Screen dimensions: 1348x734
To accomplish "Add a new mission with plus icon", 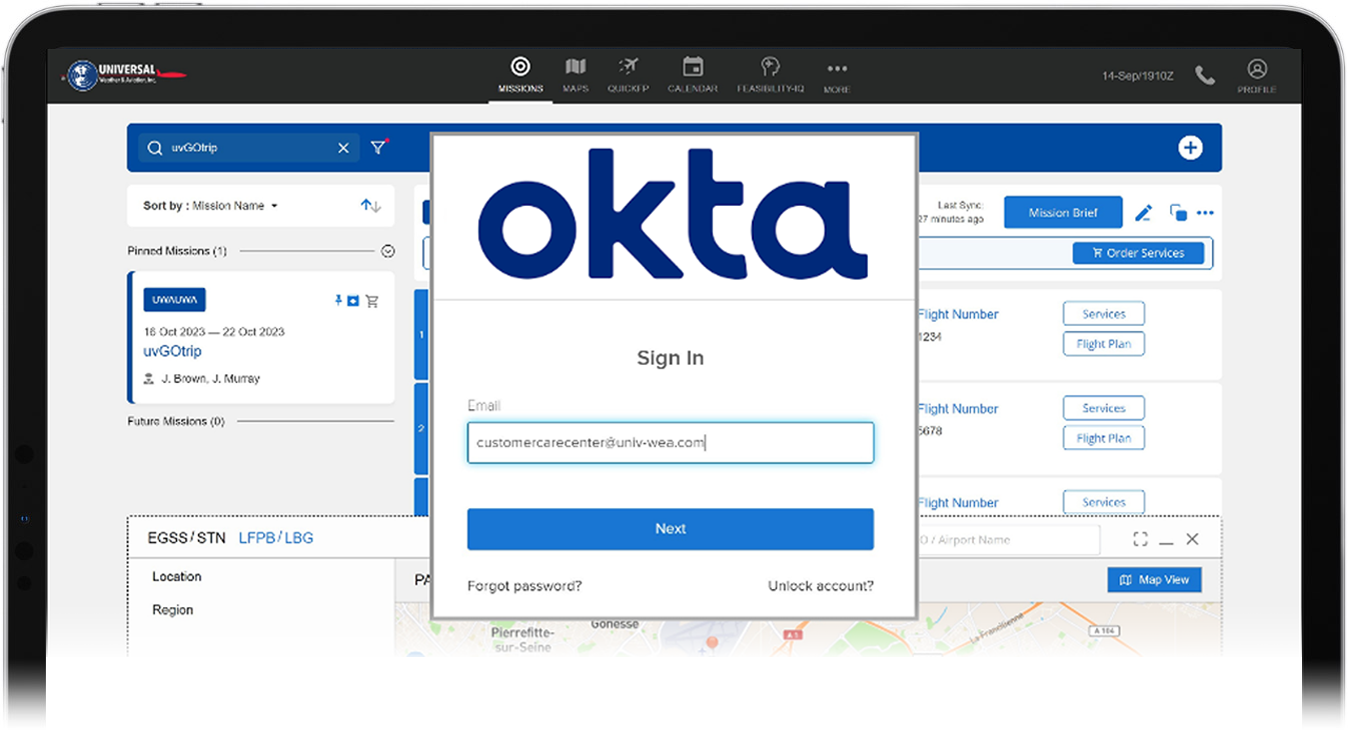I will point(1190,148).
